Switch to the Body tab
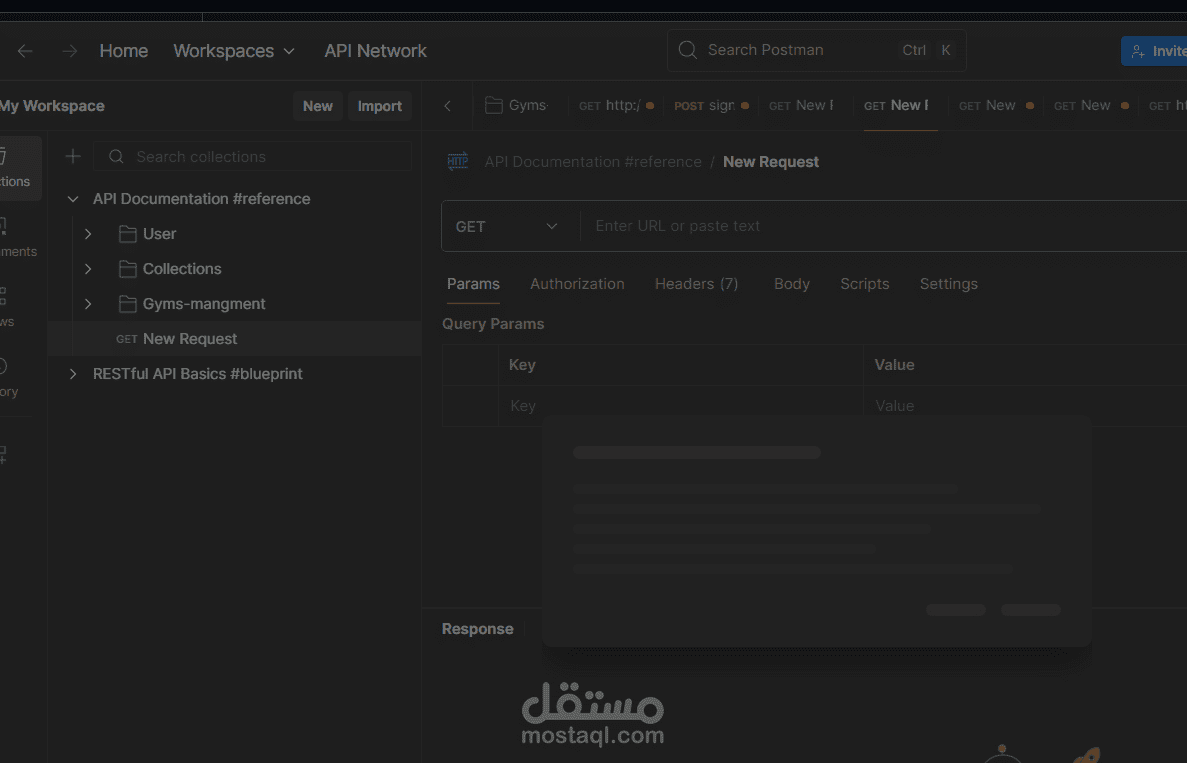This screenshot has width=1187, height=763. pos(792,284)
